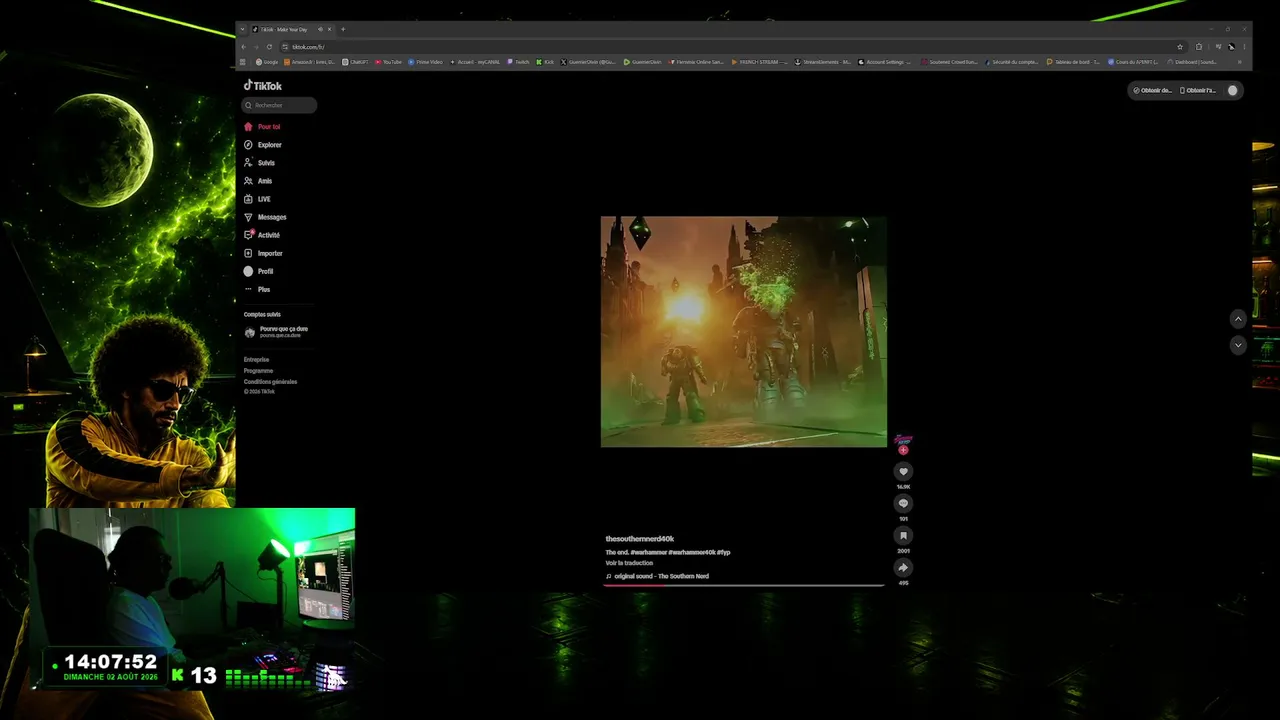Seek on the video progress bar
This screenshot has width=1280, height=720.
click(743, 585)
